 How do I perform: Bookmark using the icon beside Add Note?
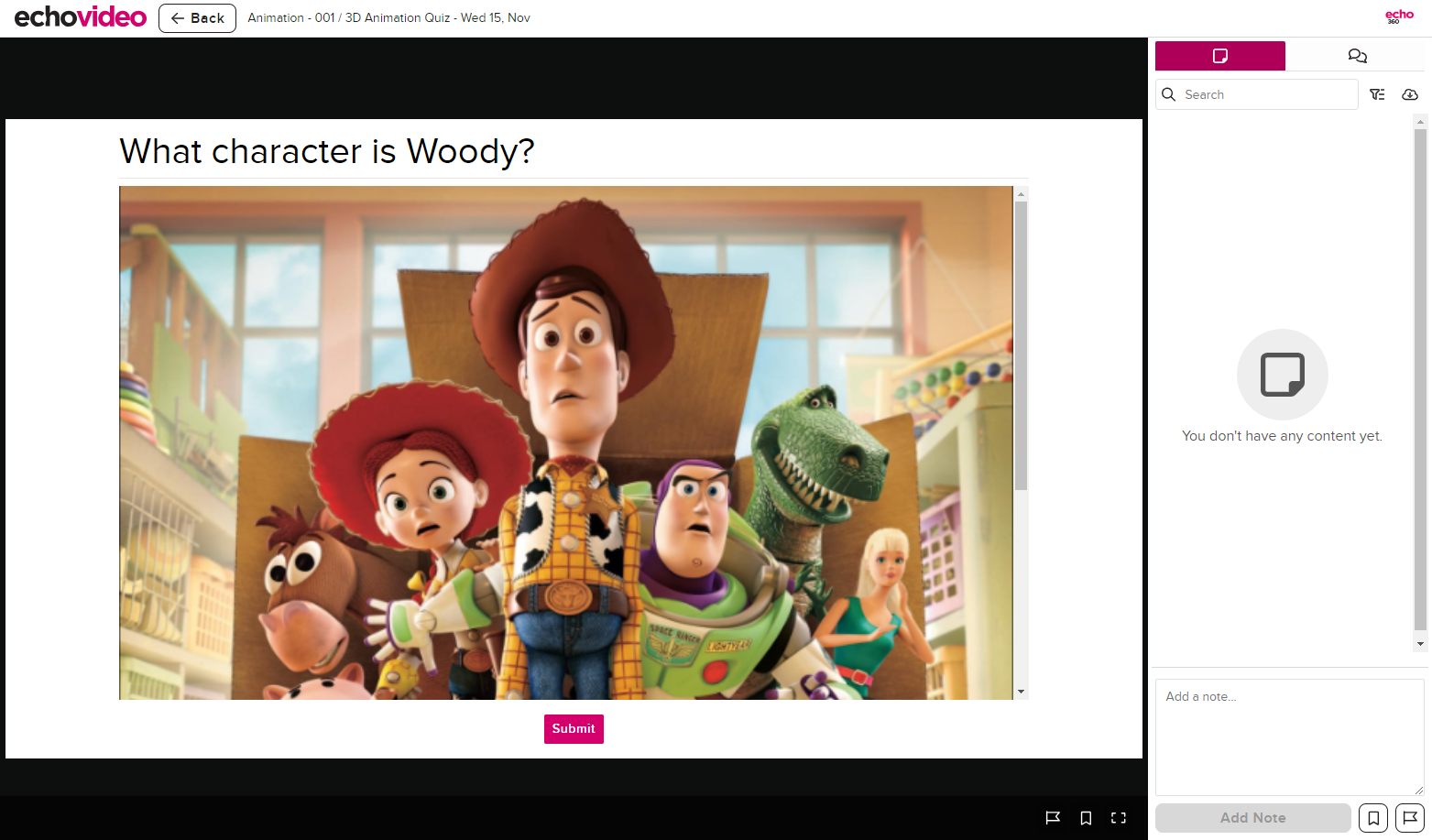(1373, 818)
